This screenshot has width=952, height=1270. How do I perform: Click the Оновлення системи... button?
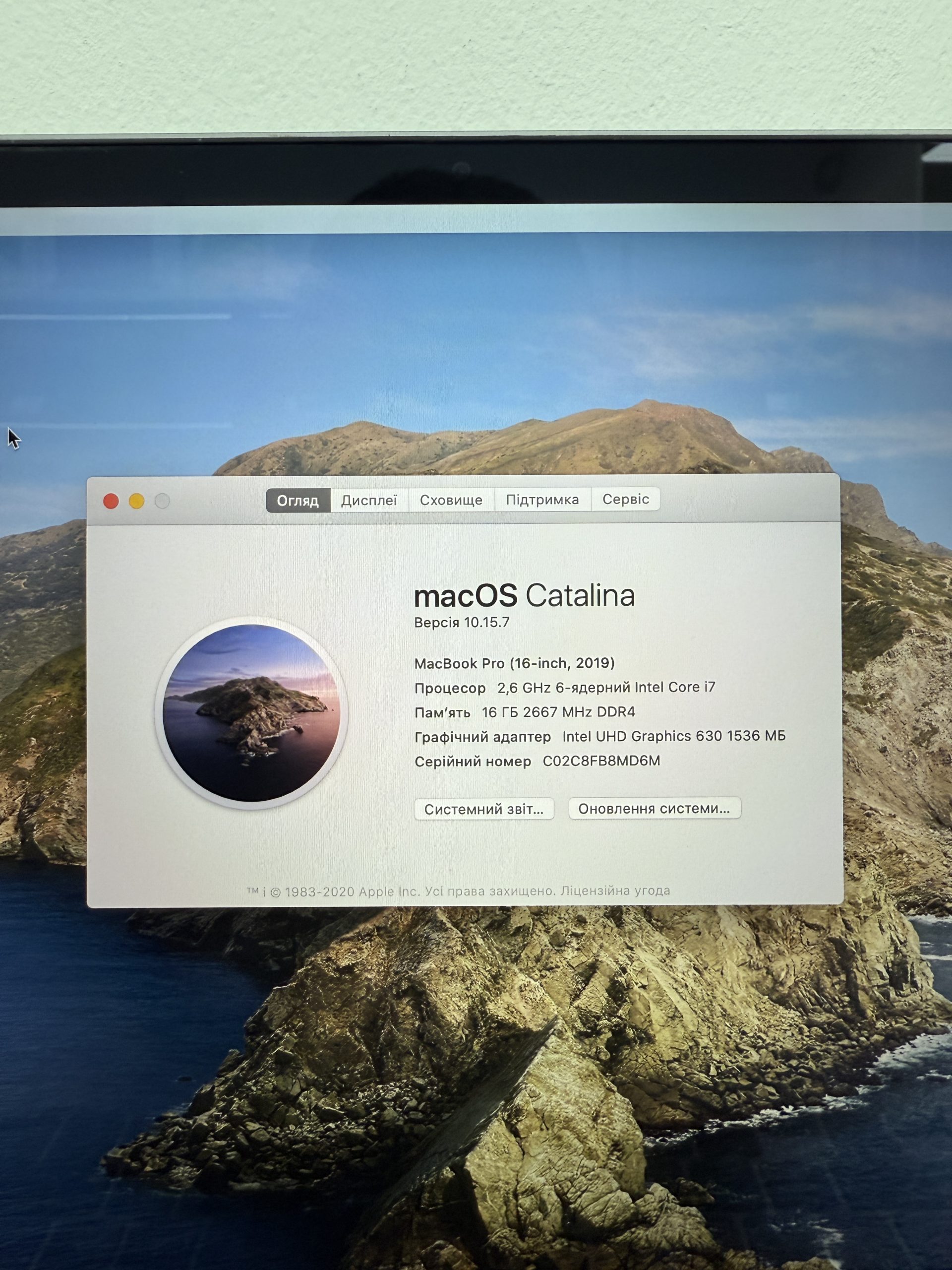[x=654, y=809]
